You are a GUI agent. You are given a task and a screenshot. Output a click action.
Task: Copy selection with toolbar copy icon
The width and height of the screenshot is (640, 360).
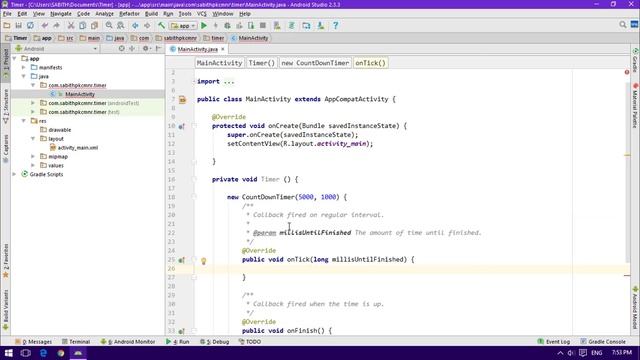pyautogui.click(x=82, y=25)
